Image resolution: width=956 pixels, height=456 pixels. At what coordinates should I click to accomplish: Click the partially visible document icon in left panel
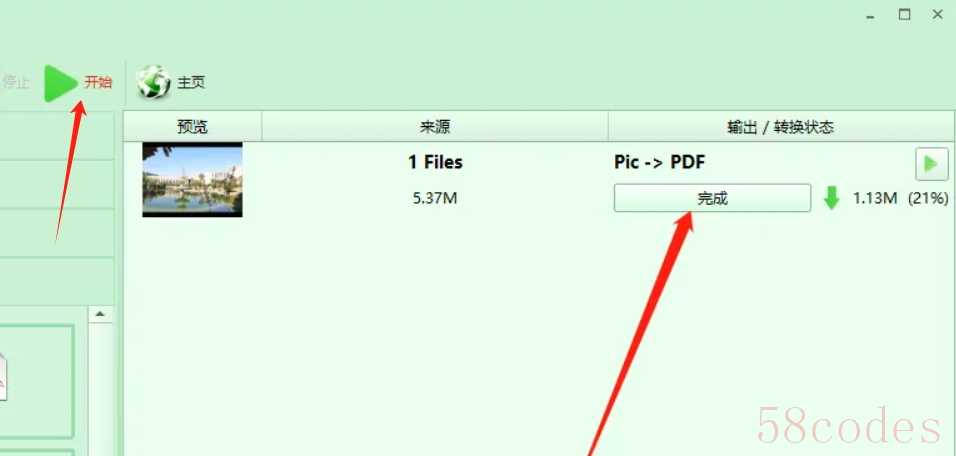click(x=3, y=376)
